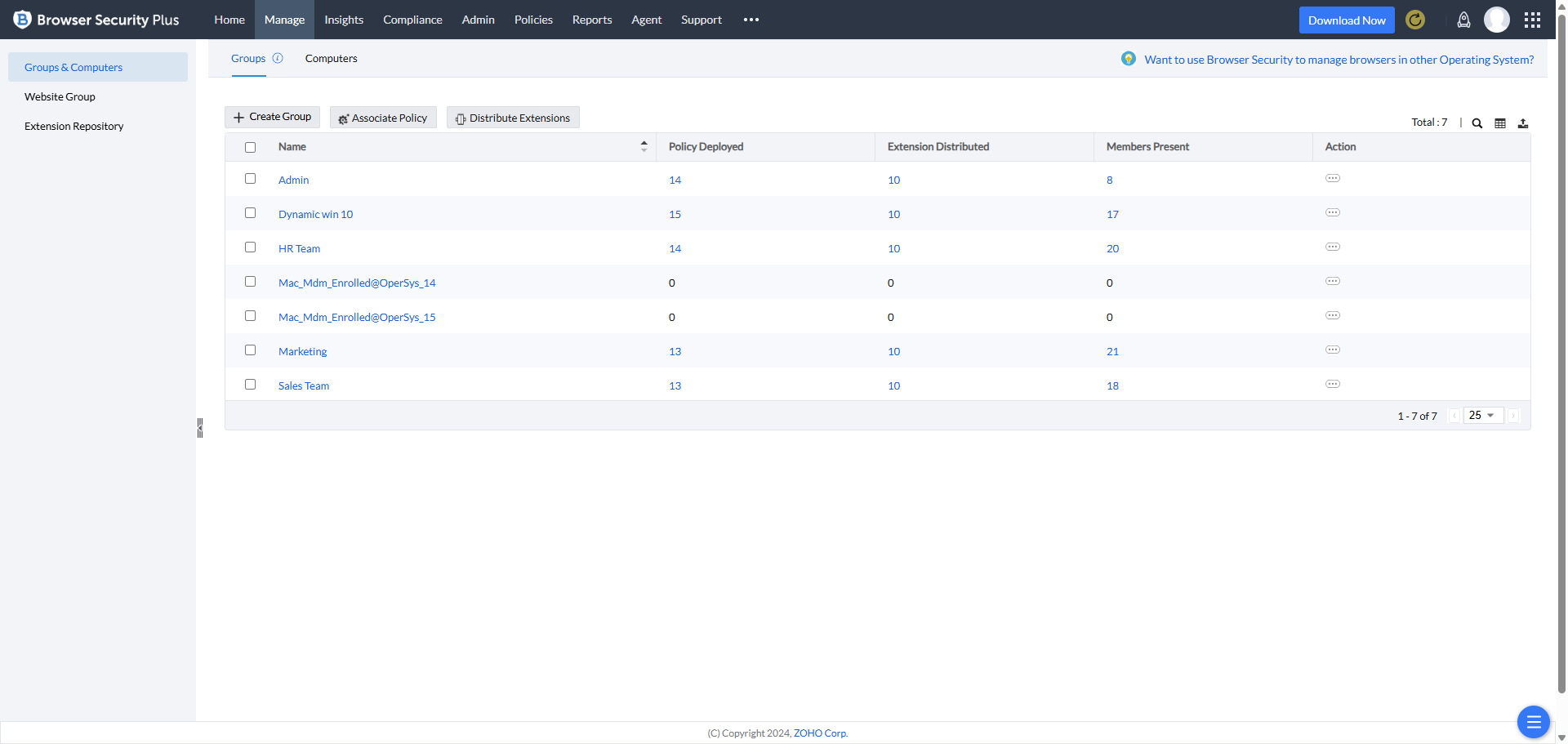Open the Policies menu

coord(533,20)
